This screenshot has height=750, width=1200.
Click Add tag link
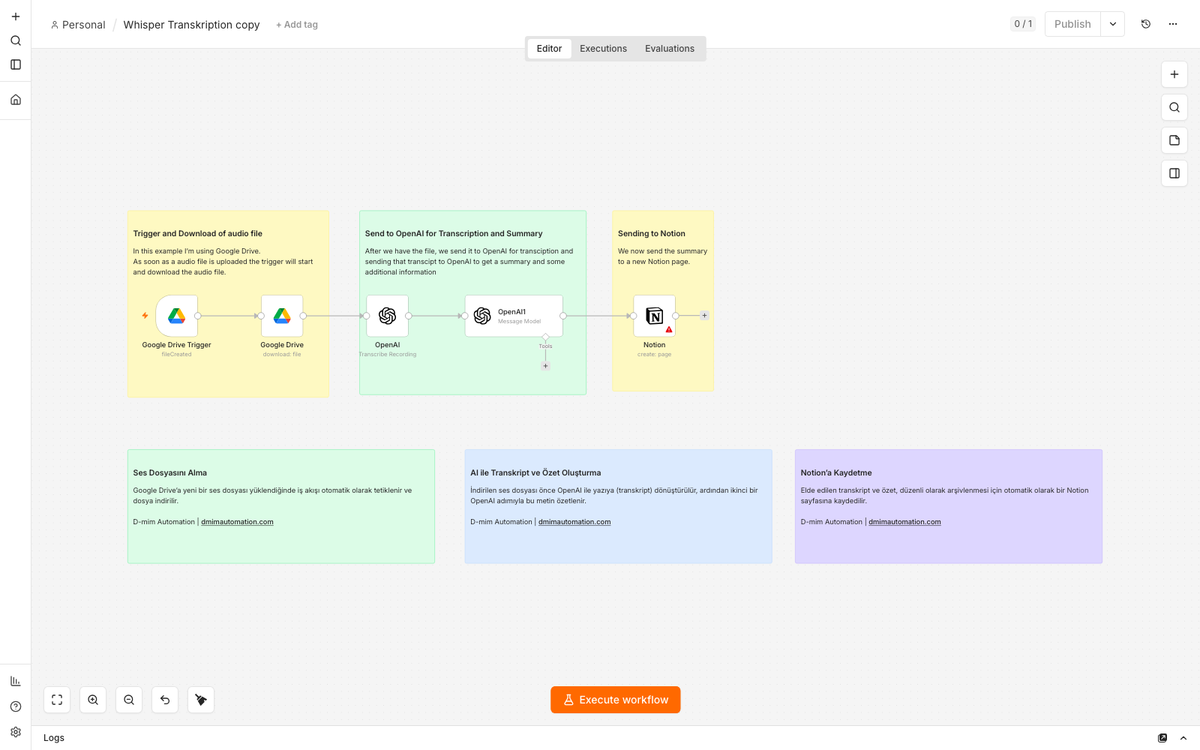tap(297, 24)
